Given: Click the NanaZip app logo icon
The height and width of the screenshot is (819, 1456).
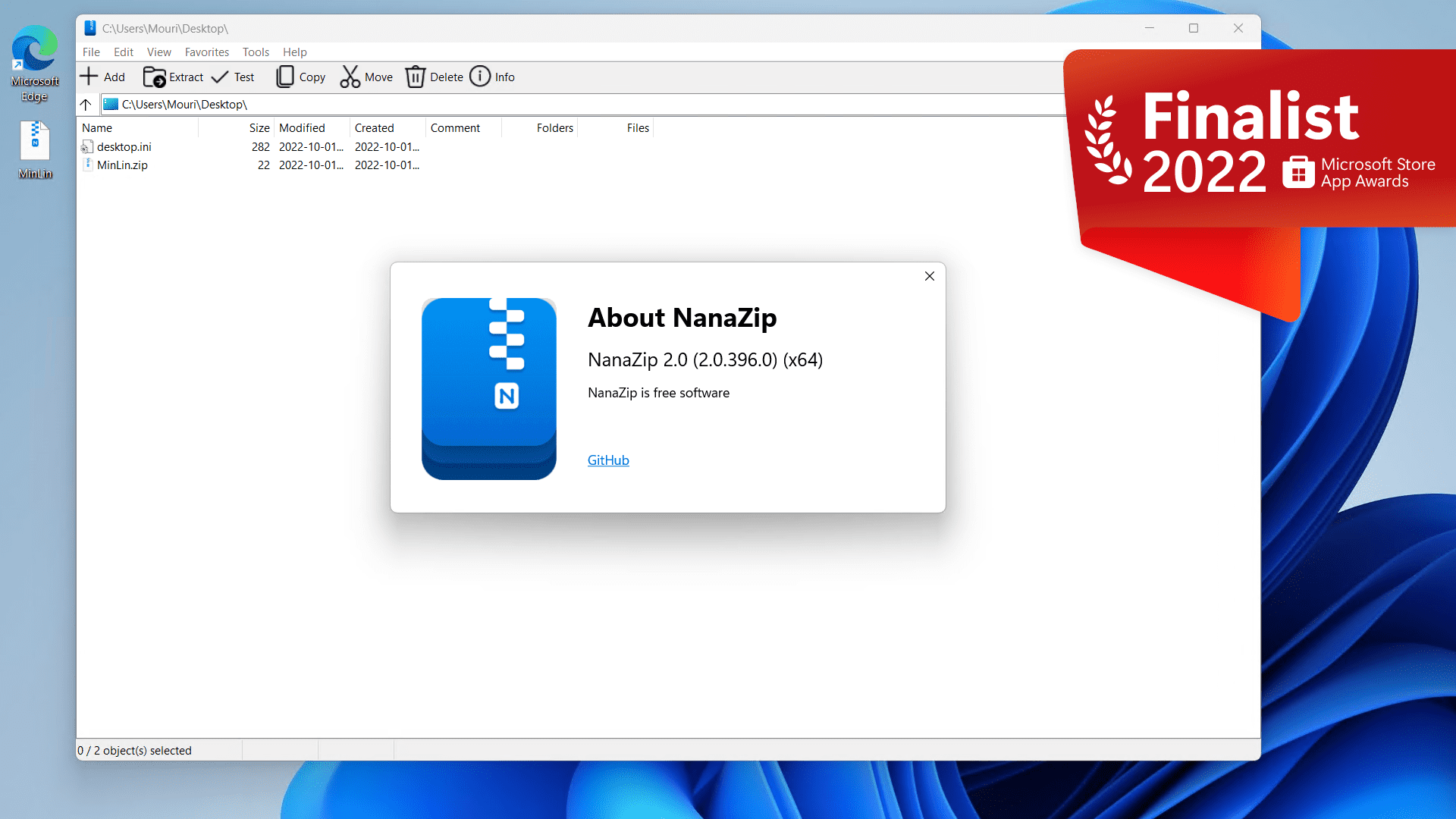Looking at the screenshot, I should tap(488, 388).
